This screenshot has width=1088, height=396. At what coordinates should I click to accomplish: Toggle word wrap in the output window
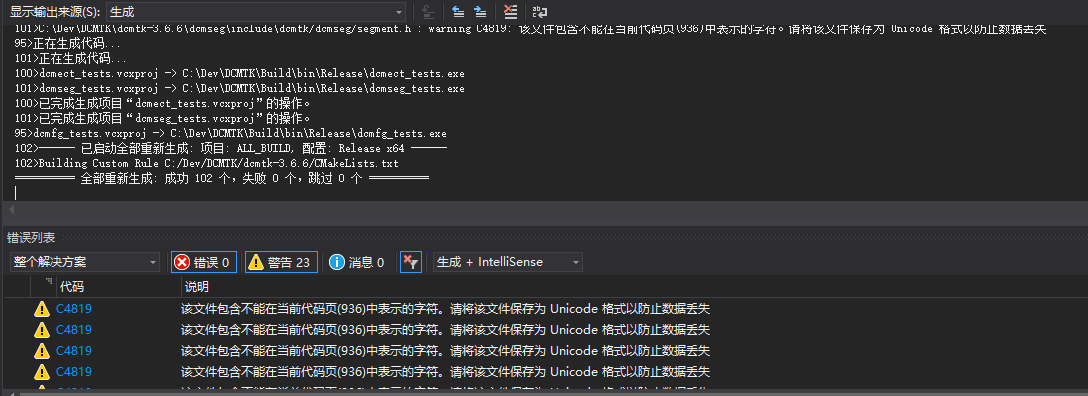(540, 12)
